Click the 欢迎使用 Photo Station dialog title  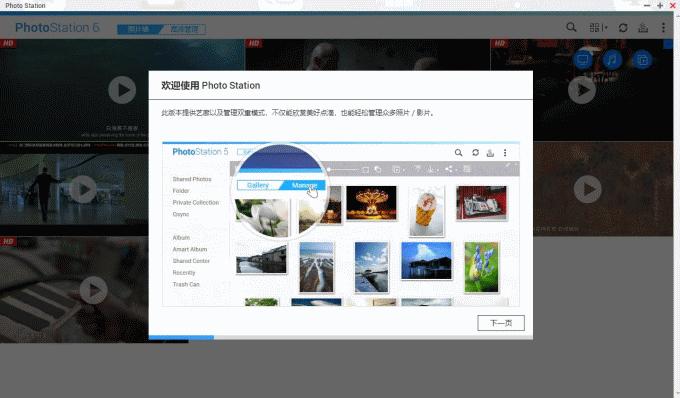211,85
